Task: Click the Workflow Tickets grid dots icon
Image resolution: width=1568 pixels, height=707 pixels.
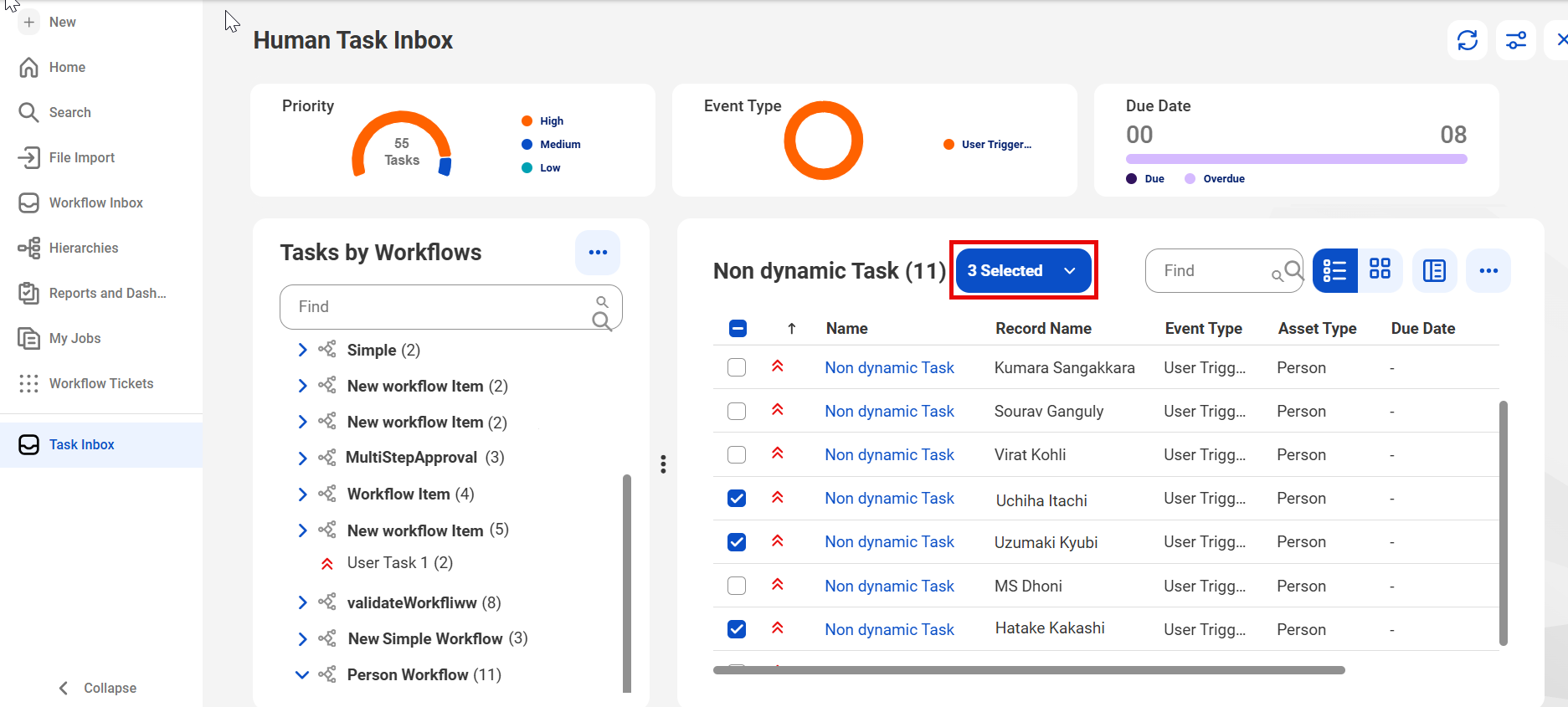Action: [x=29, y=383]
